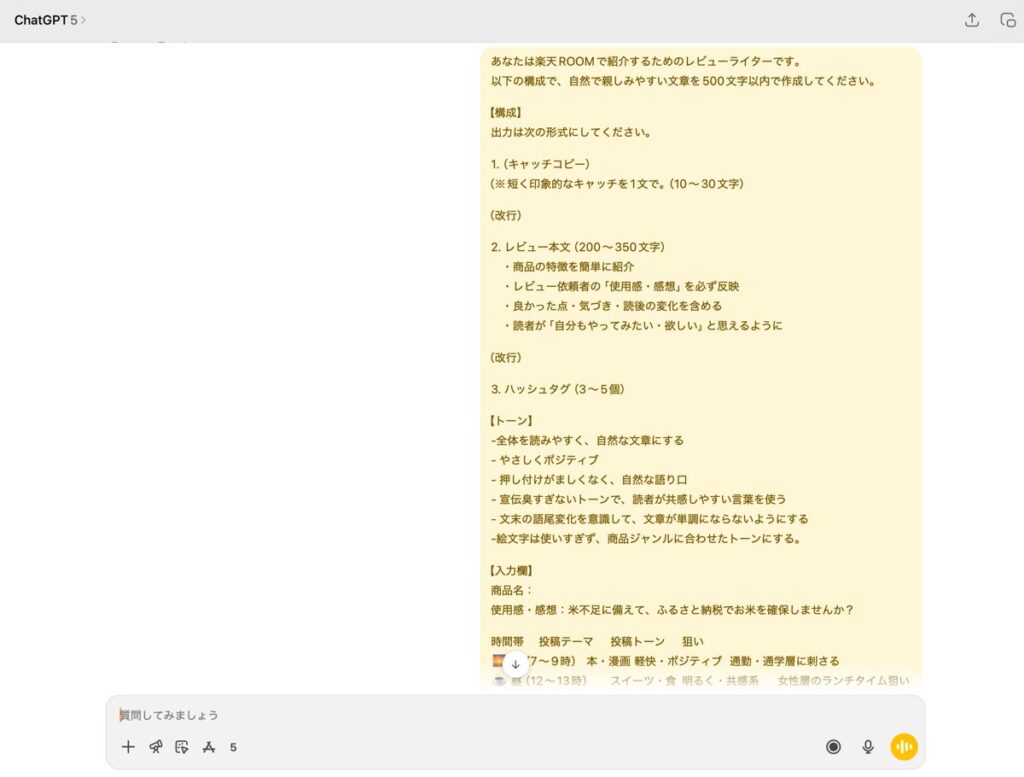Click the 【トーン】 heading text
The height and width of the screenshot is (777, 1024).
pyautogui.click(x=512, y=420)
